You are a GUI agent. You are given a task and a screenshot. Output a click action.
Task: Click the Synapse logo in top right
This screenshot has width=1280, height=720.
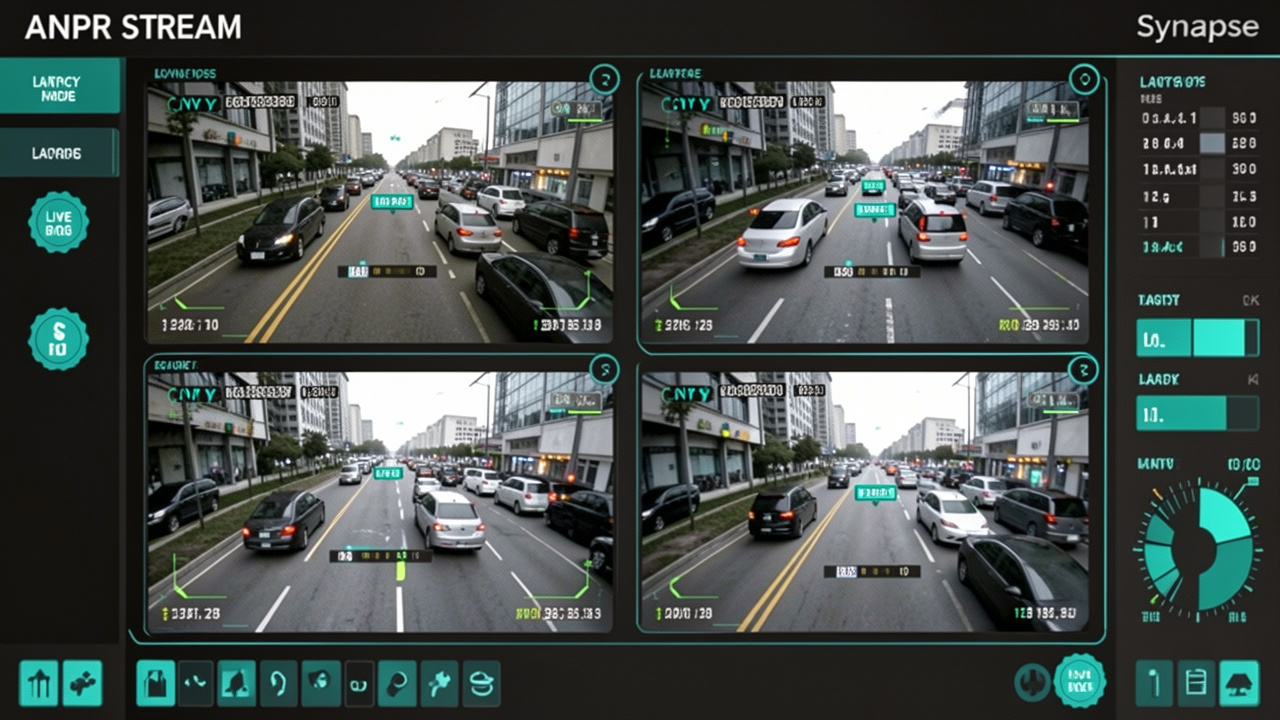pyautogui.click(x=1196, y=27)
